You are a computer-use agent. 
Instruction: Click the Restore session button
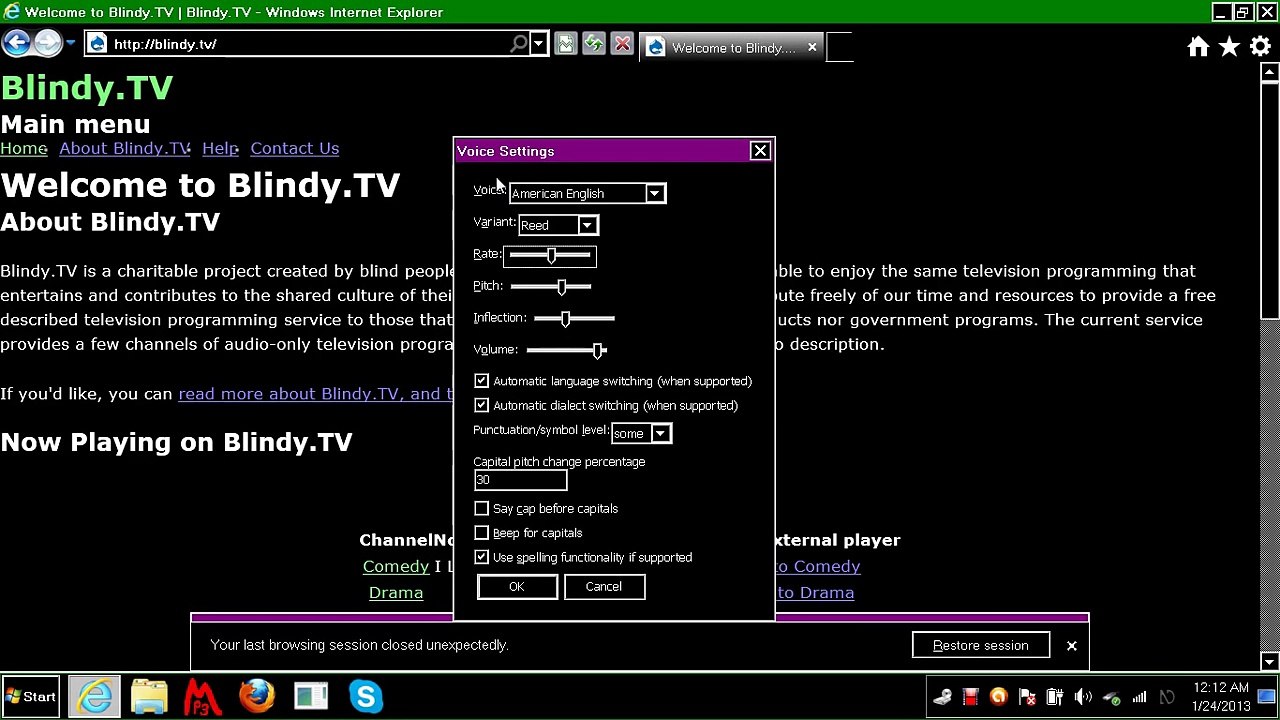[981, 645]
